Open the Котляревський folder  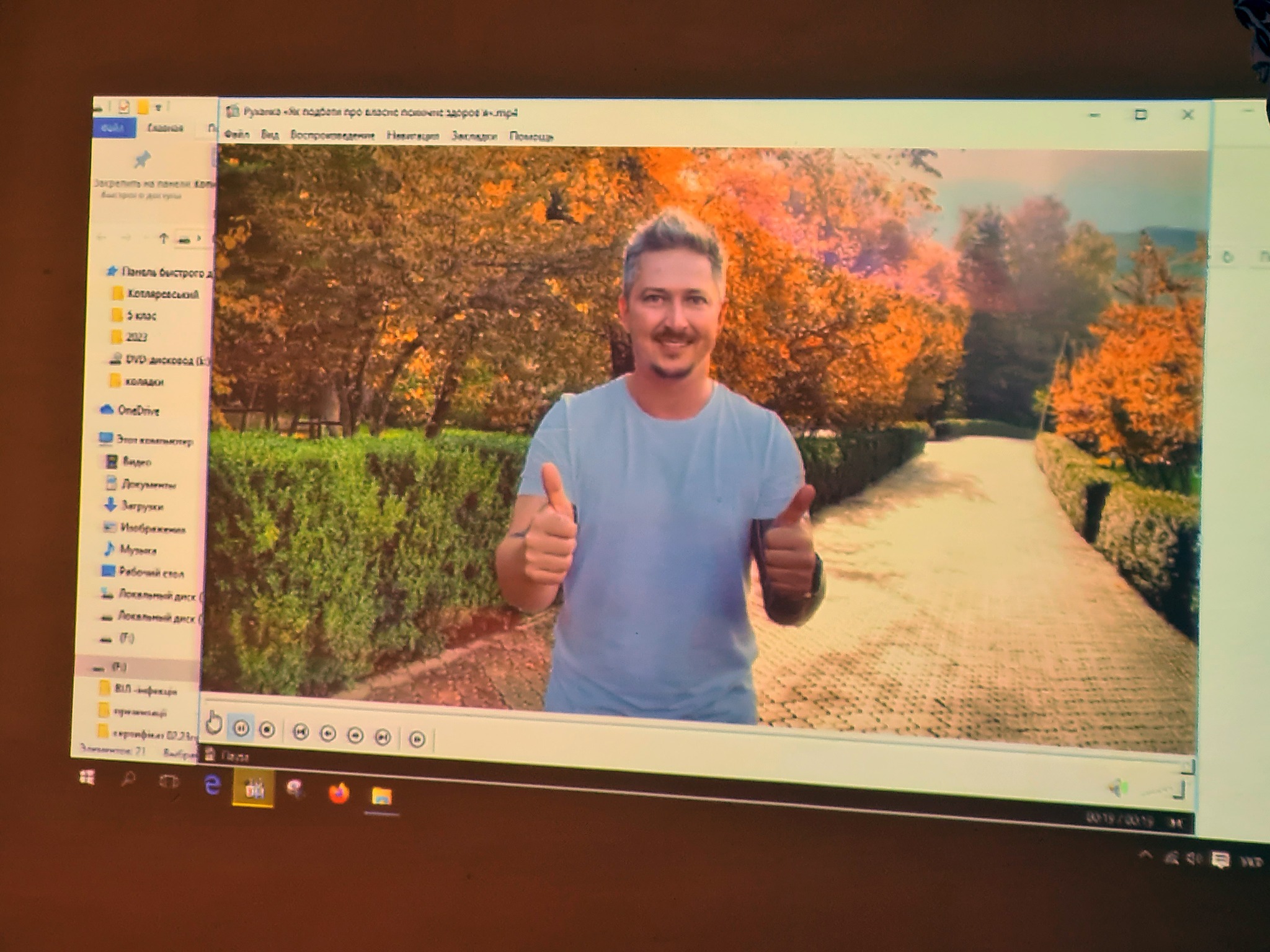coord(155,294)
